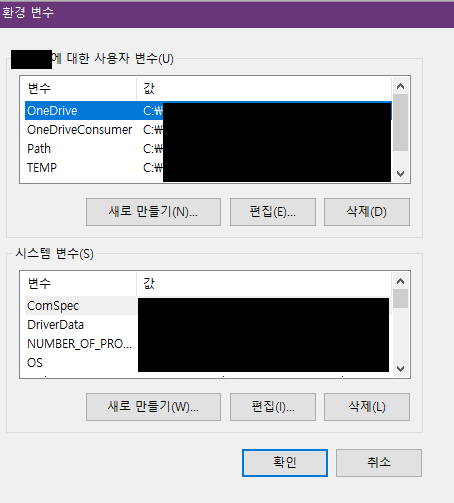The height and width of the screenshot is (503, 454).
Task: Click the system variables scroll up arrow
Action: point(401,281)
